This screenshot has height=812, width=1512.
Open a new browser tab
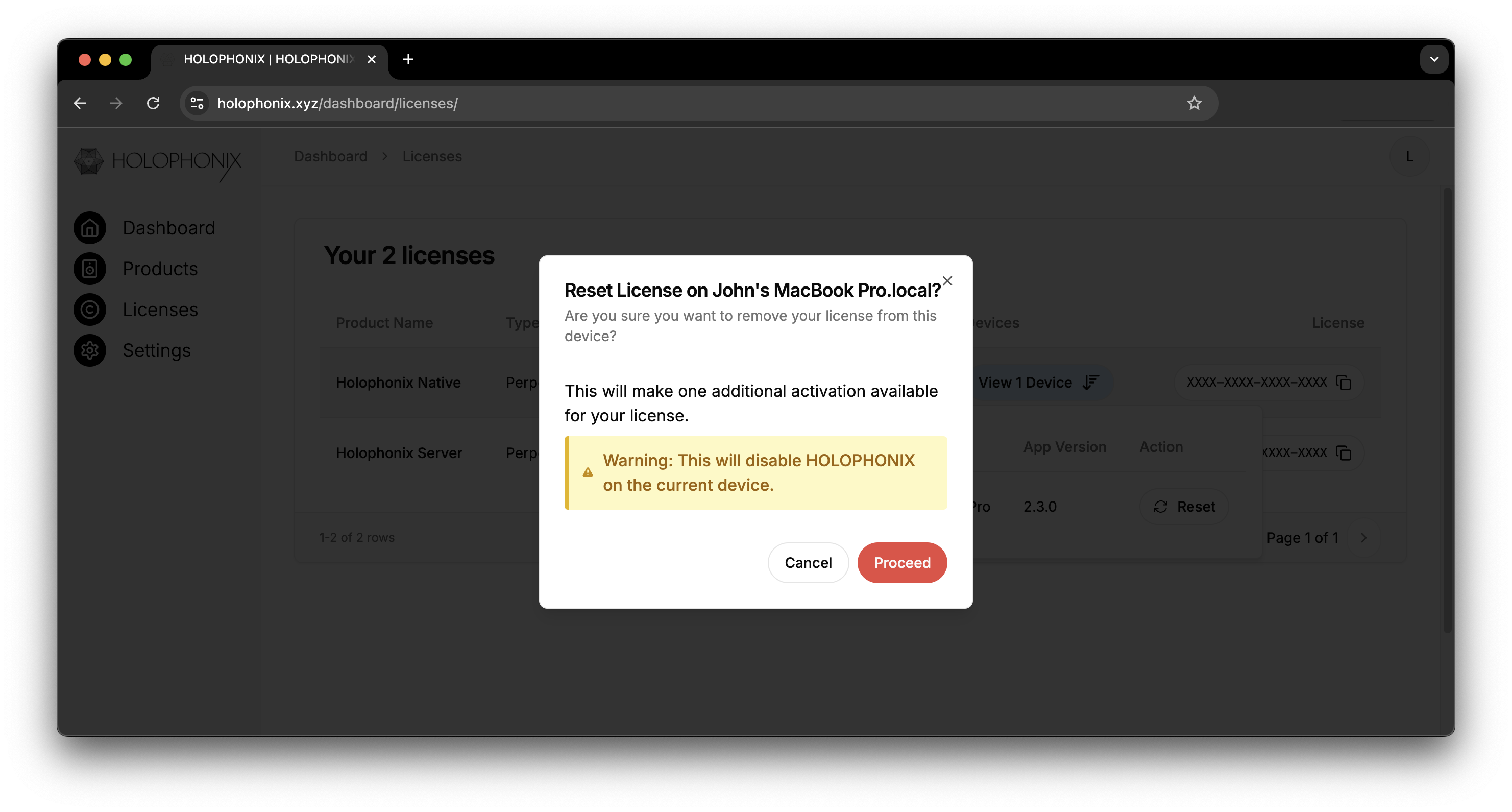408,59
